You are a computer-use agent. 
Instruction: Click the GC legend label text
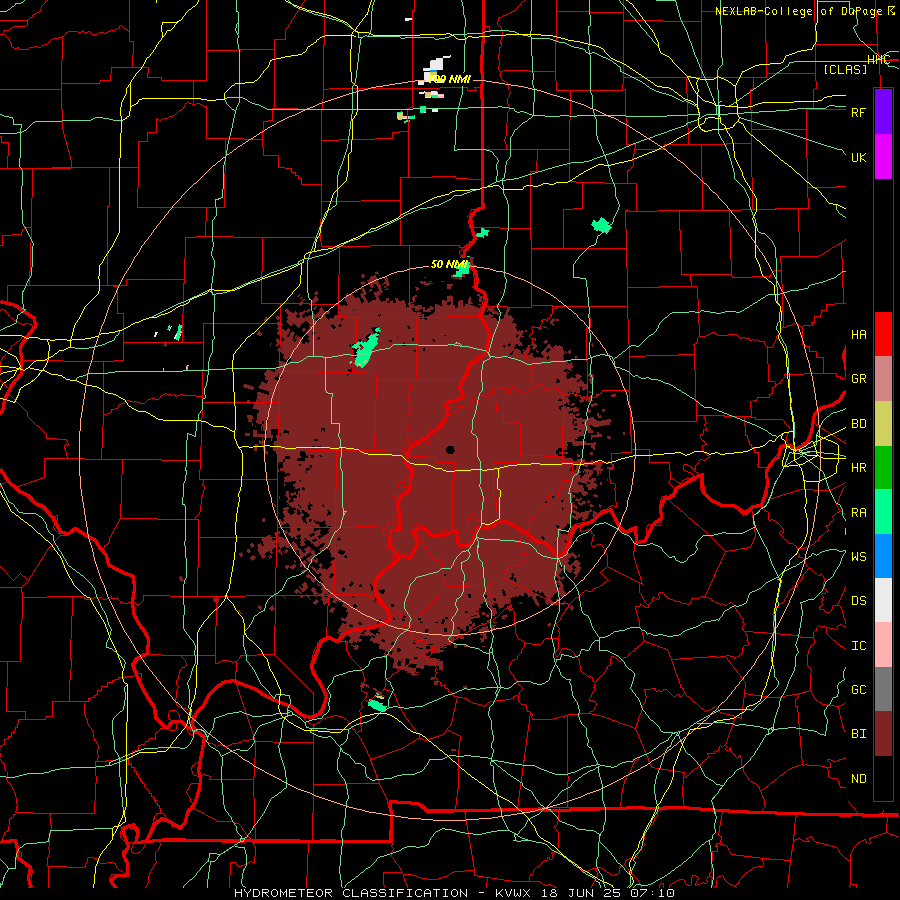858,689
